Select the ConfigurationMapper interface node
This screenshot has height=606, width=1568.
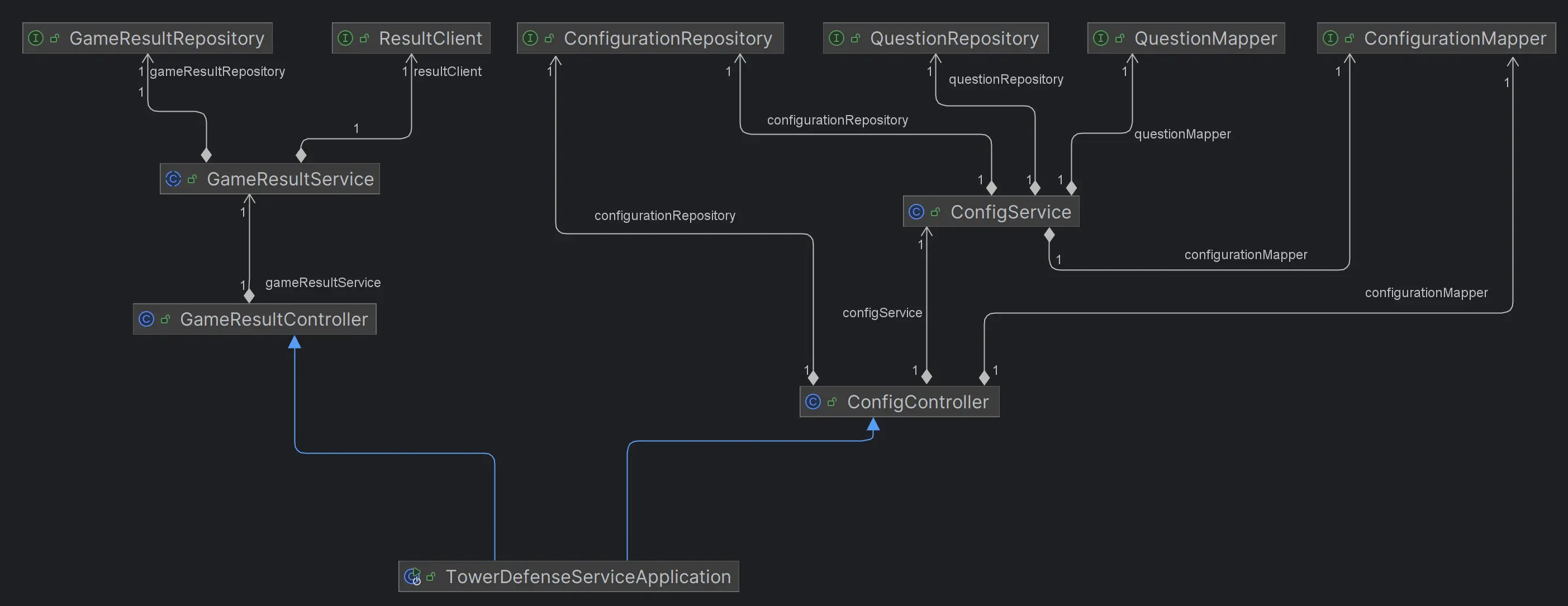coord(1436,39)
